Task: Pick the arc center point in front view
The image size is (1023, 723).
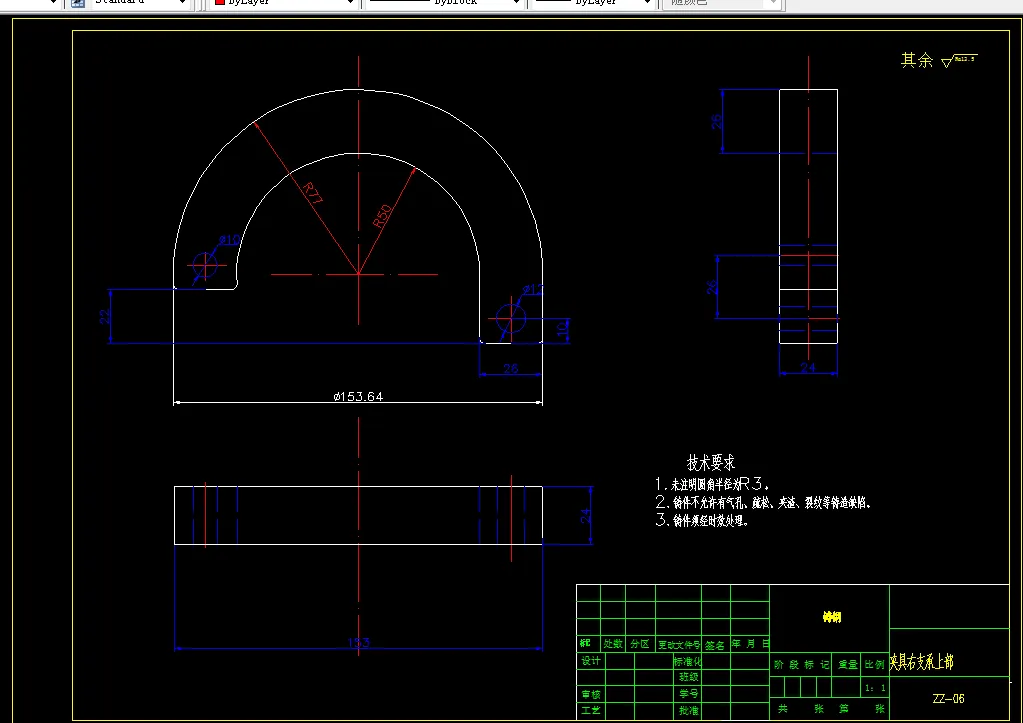Action: pyautogui.click(x=358, y=274)
